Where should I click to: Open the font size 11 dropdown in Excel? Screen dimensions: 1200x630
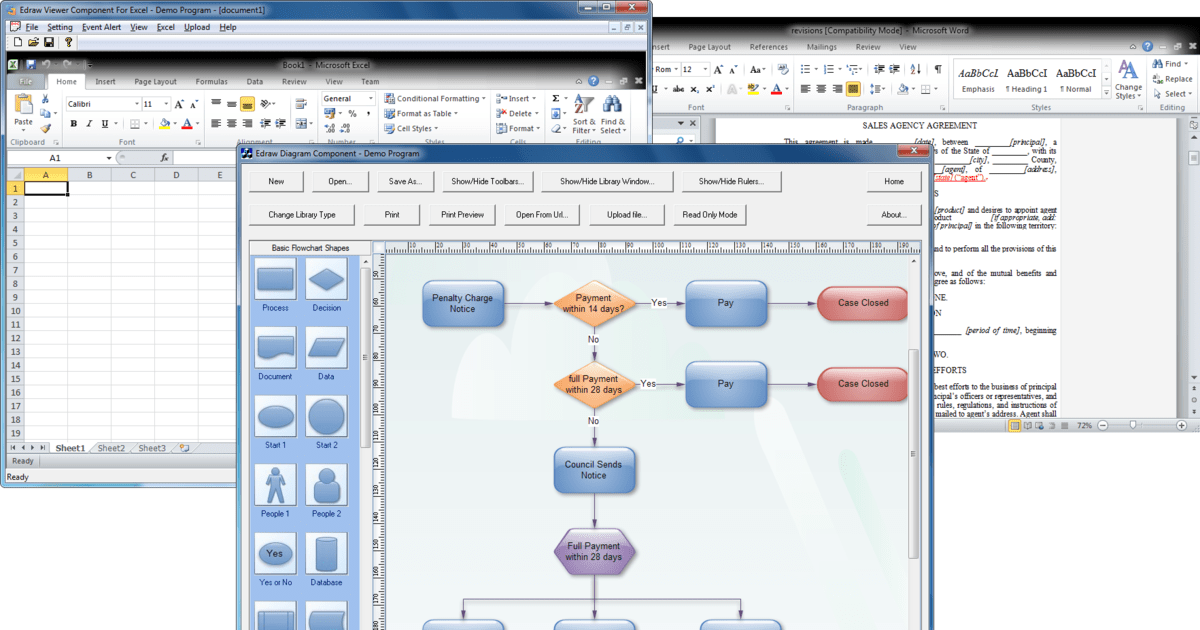pos(164,104)
